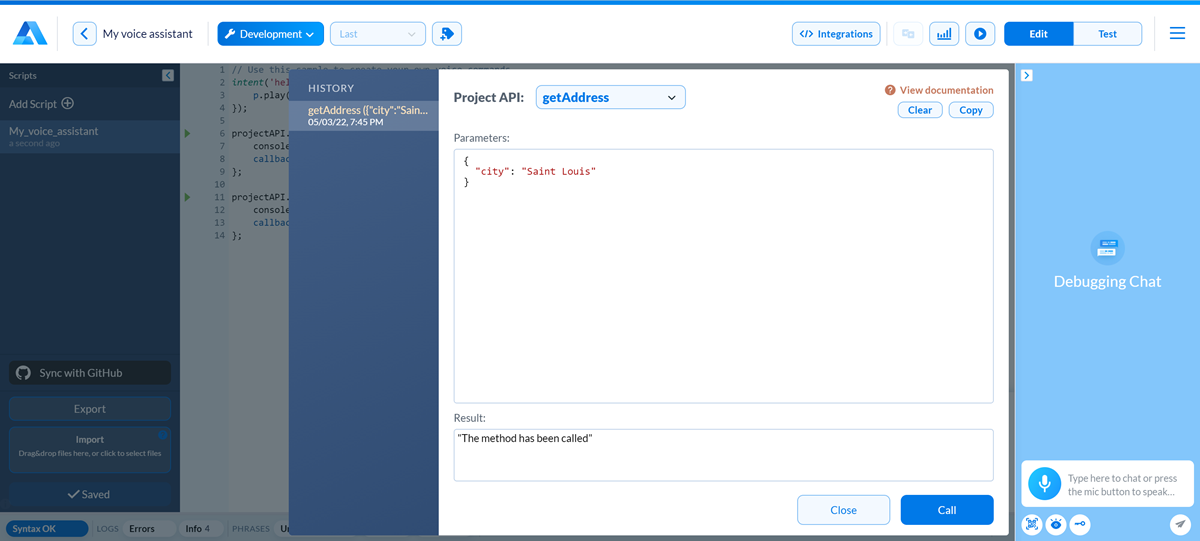Click the Import drag and drop area
1200x541 pixels.
pos(90,450)
